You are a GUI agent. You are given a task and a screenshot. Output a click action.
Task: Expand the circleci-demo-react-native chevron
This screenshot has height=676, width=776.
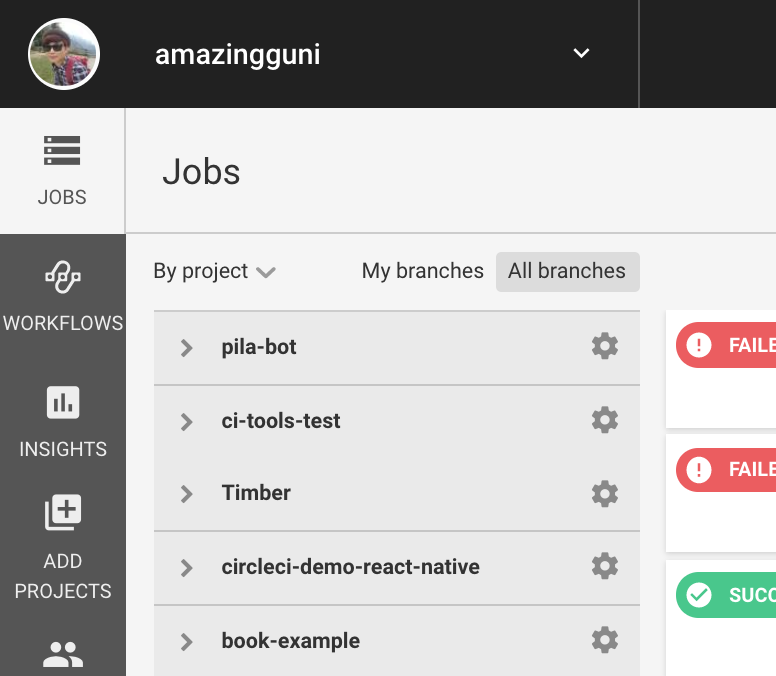(x=187, y=568)
